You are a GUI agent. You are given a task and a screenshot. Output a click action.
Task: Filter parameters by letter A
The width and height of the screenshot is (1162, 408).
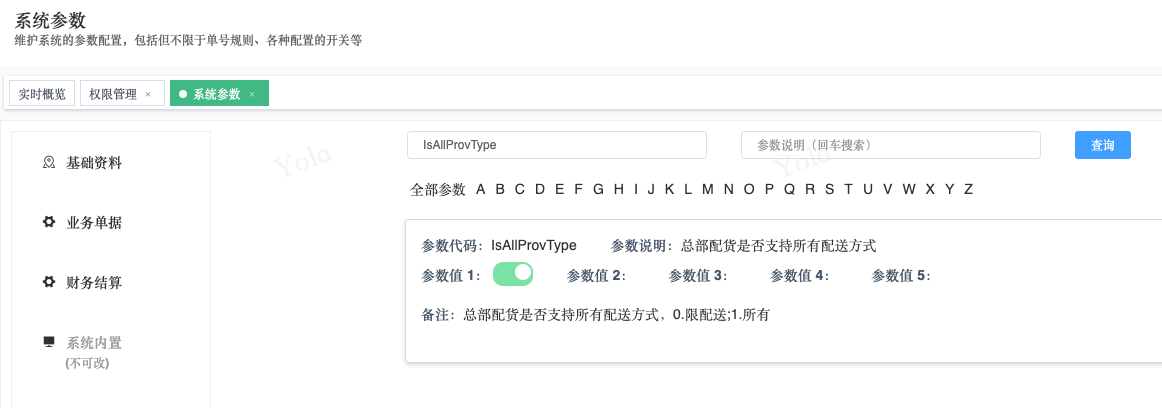(480, 190)
